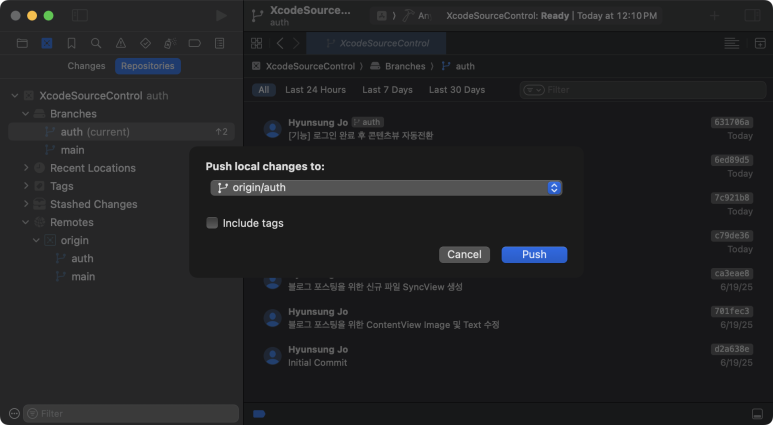Open the Find navigator magnifier icon
The width and height of the screenshot is (773, 425).
pos(96,43)
